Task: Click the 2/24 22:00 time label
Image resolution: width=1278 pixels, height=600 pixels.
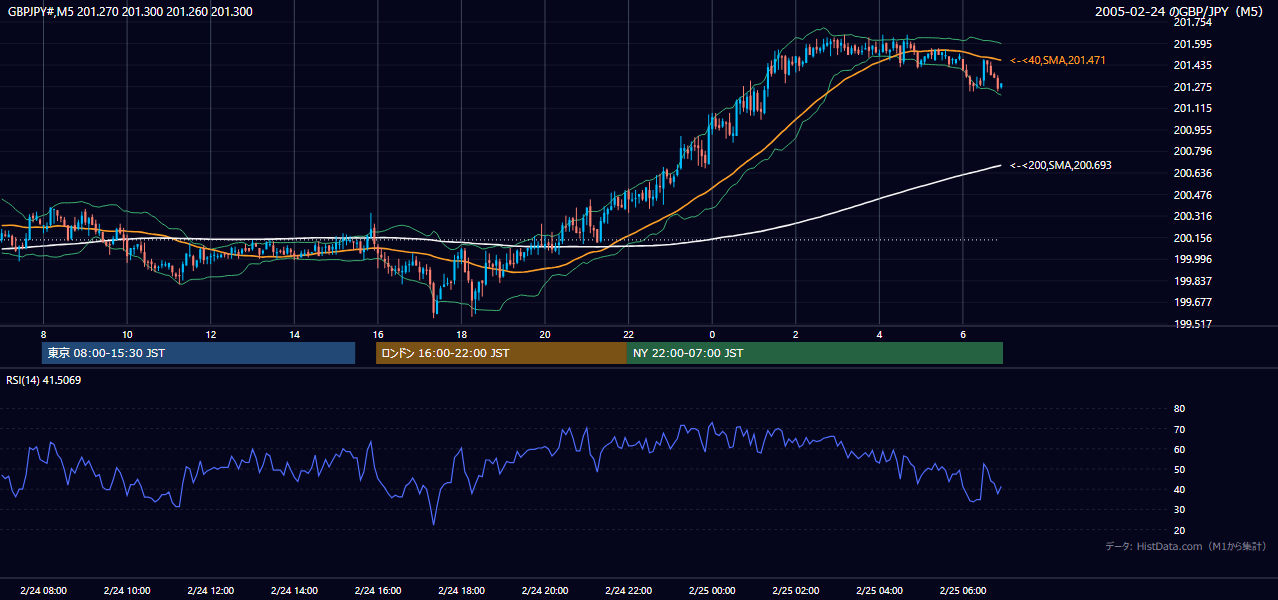Action: 628,590
